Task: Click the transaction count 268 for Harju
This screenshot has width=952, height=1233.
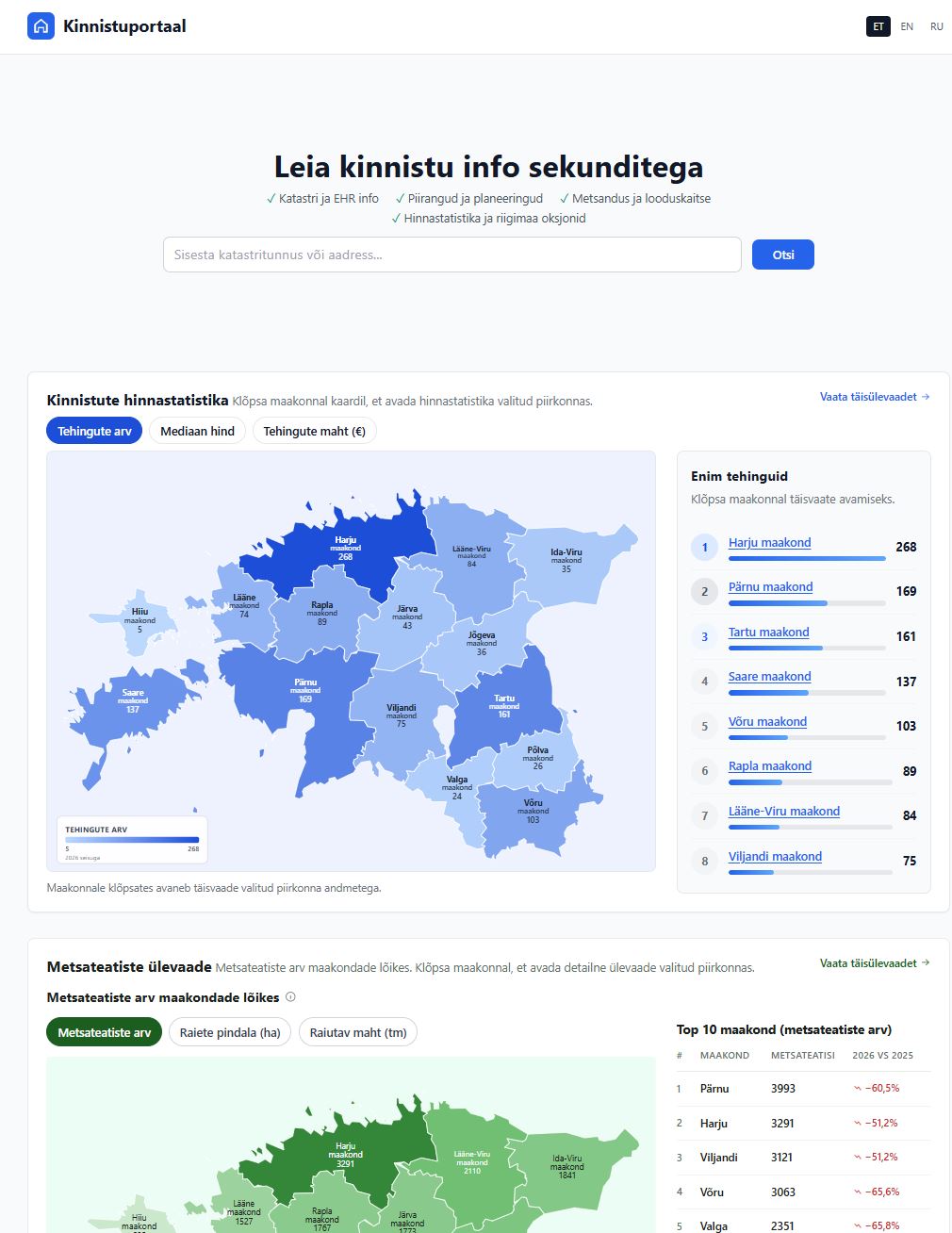Action: tap(906, 547)
